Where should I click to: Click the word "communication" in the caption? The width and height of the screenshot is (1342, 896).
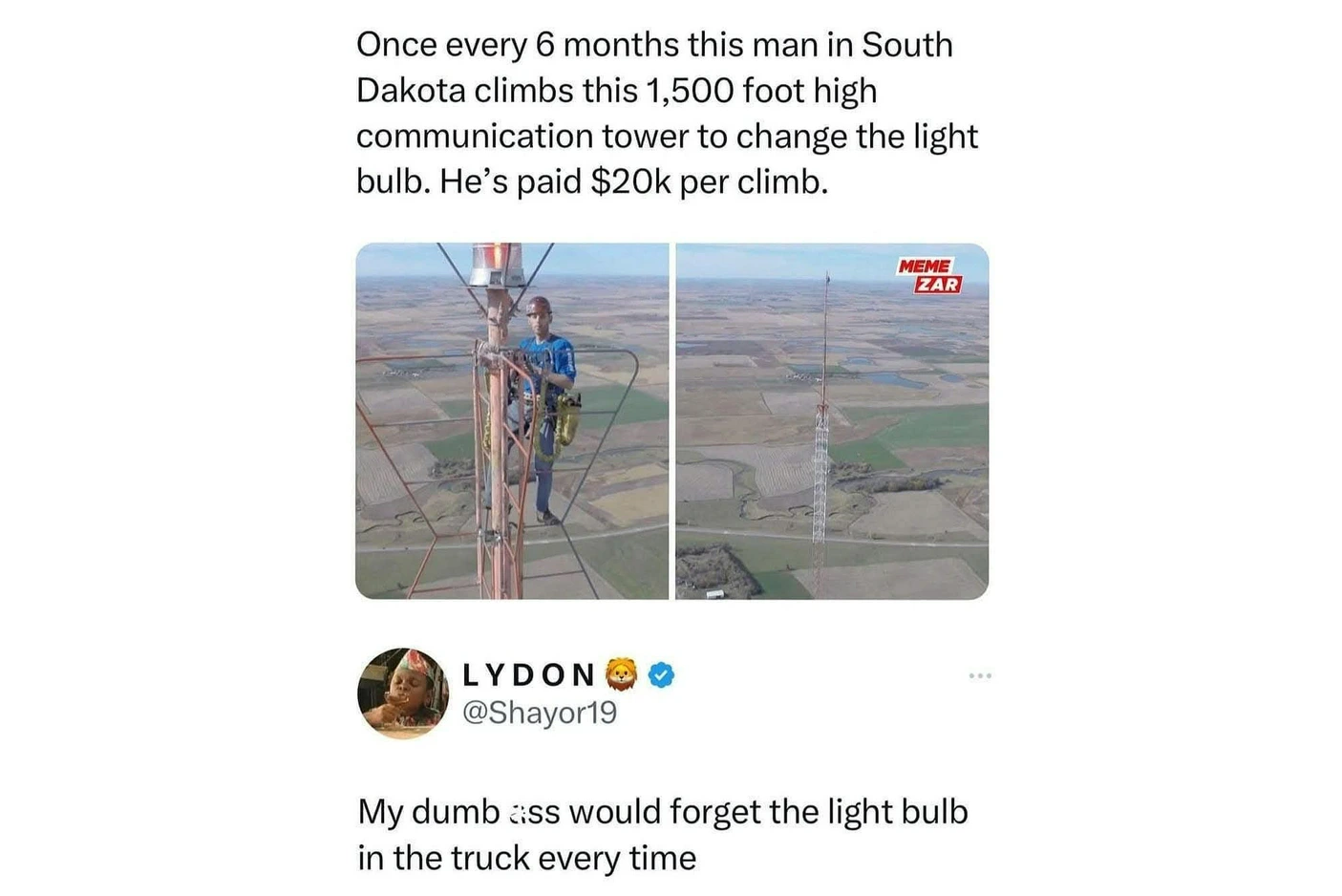tap(475, 137)
